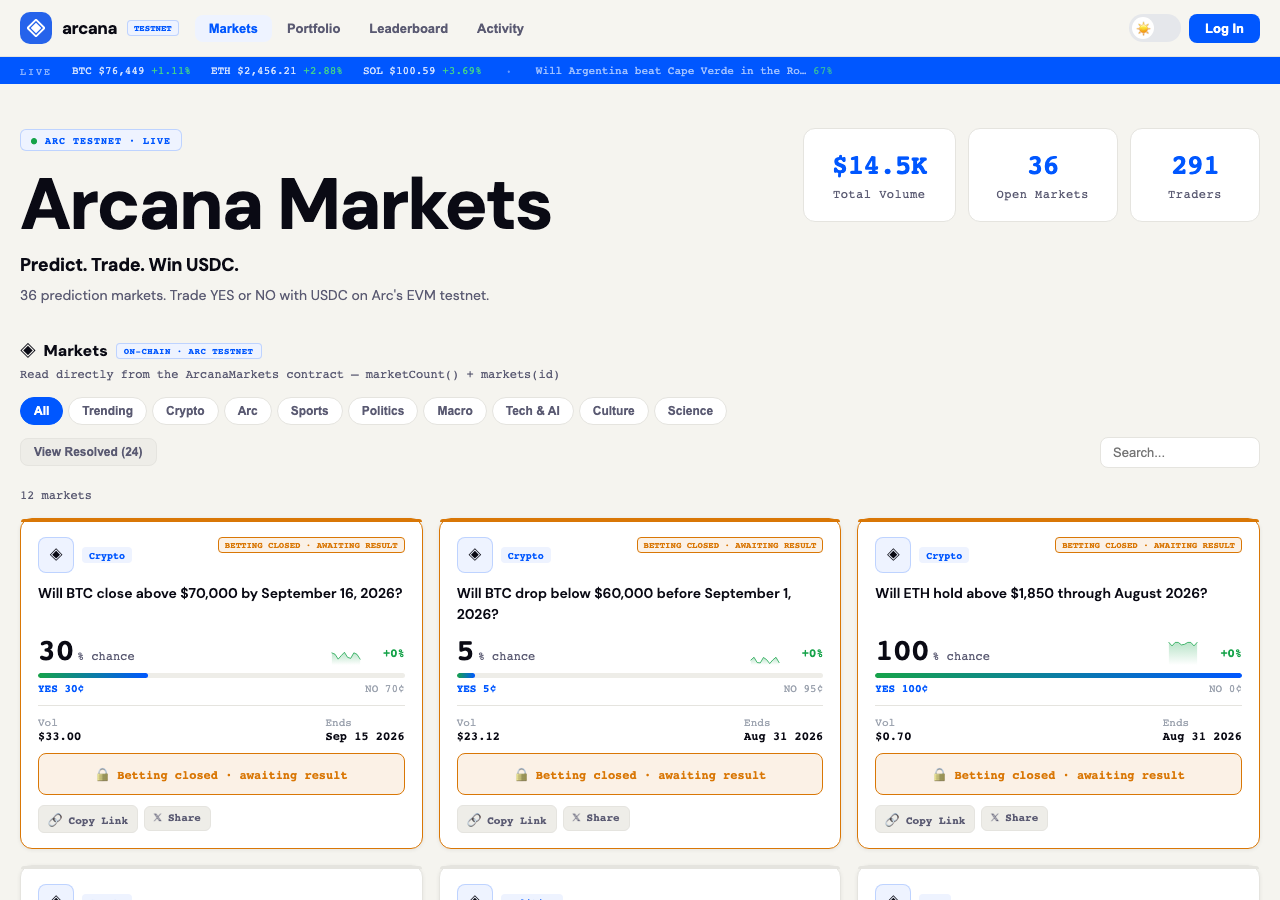
Task: Click the ON-CHAIN · ARC TESTNET badge
Action: click(x=189, y=351)
